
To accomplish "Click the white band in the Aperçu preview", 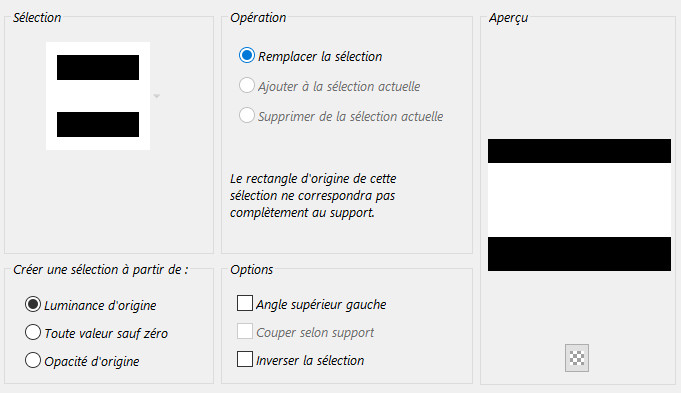I will pyautogui.click(x=579, y=200).
